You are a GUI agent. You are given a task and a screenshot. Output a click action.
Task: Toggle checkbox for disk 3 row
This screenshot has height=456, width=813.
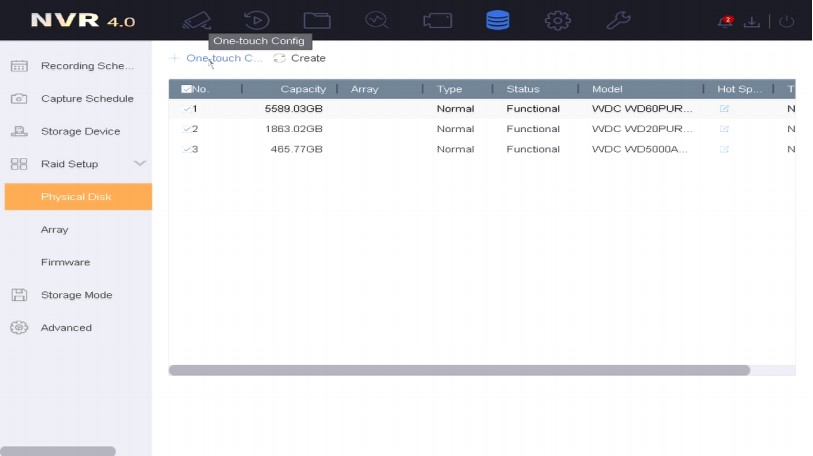[x=187, y=149]
